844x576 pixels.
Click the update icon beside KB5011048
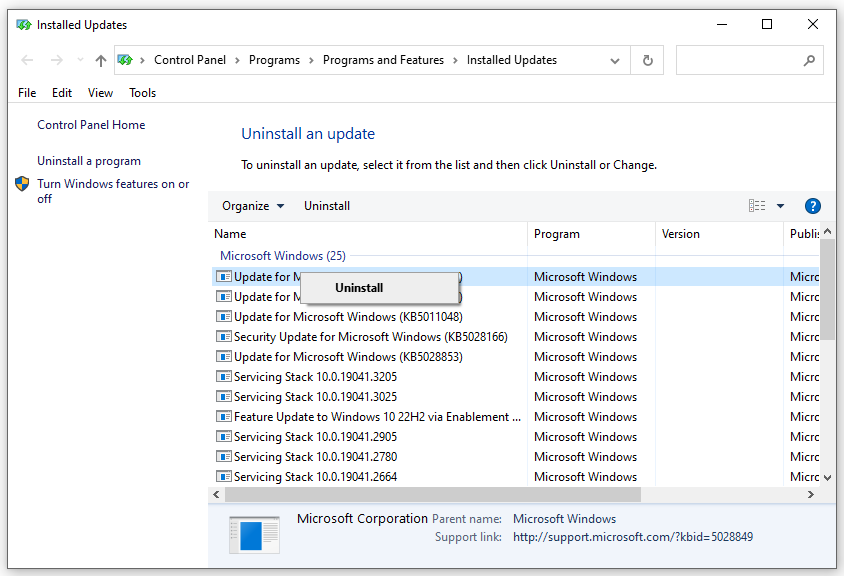222,316
